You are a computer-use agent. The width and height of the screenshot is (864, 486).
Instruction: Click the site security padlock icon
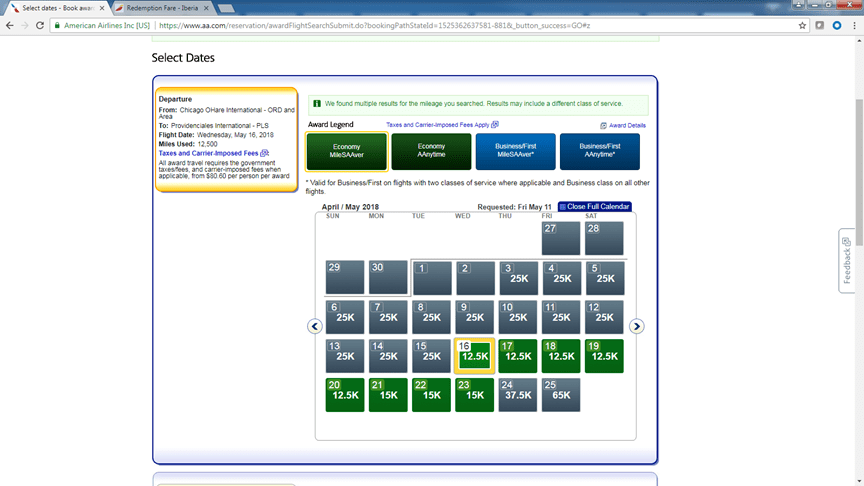(x=57, y=25)
